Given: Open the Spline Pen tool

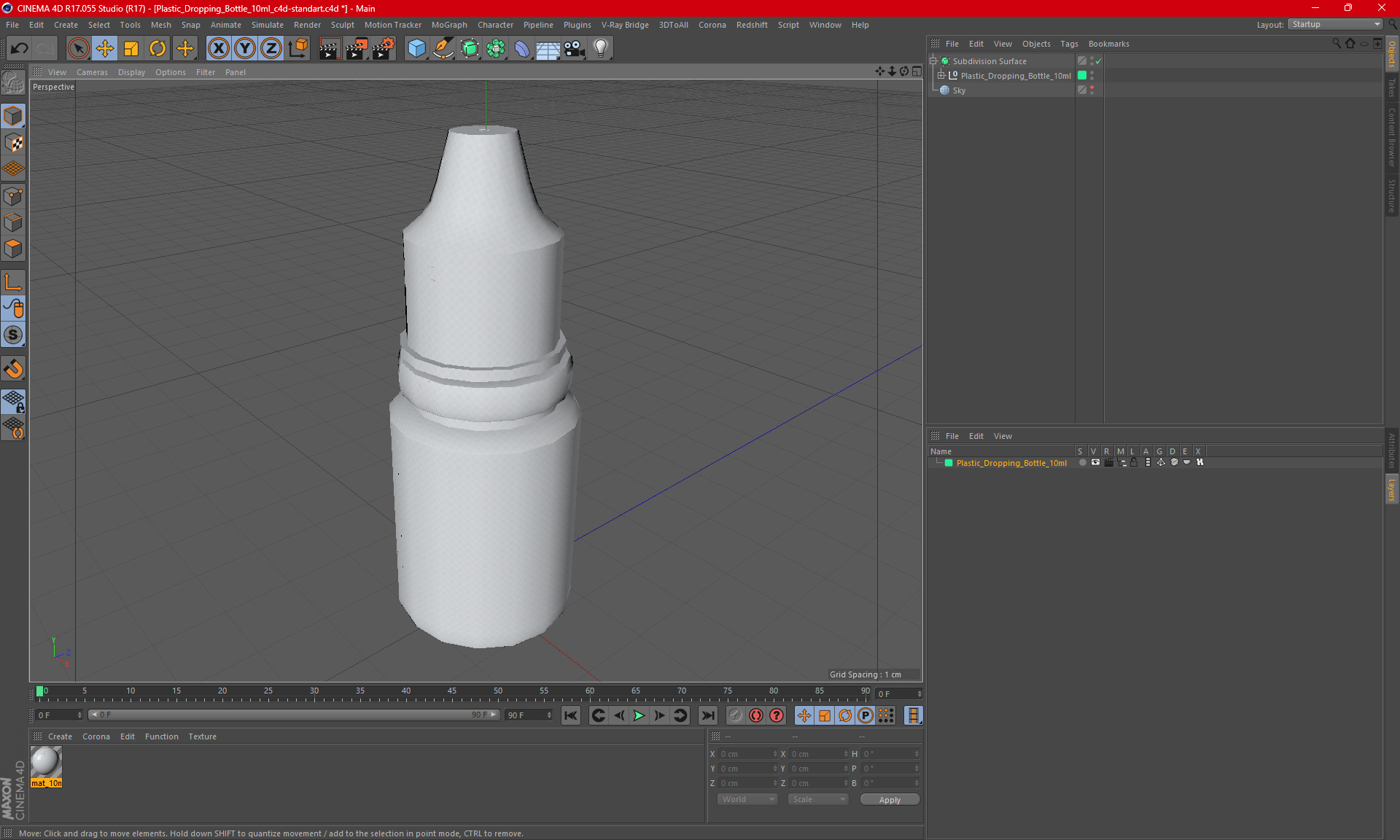Looking at the screenshot, I should pyautogui.click(x=443, y=48).
